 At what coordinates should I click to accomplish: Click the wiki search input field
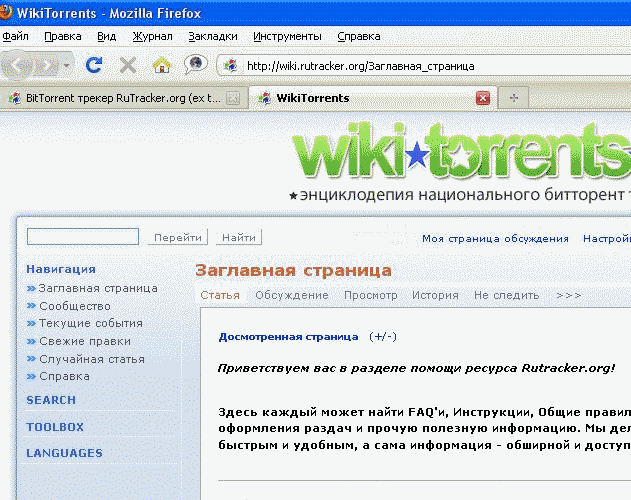83,237
